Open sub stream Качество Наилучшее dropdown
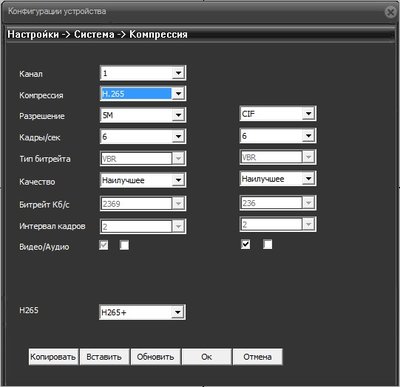This screenshot has width=400, height=387. [x=278, y=179]
